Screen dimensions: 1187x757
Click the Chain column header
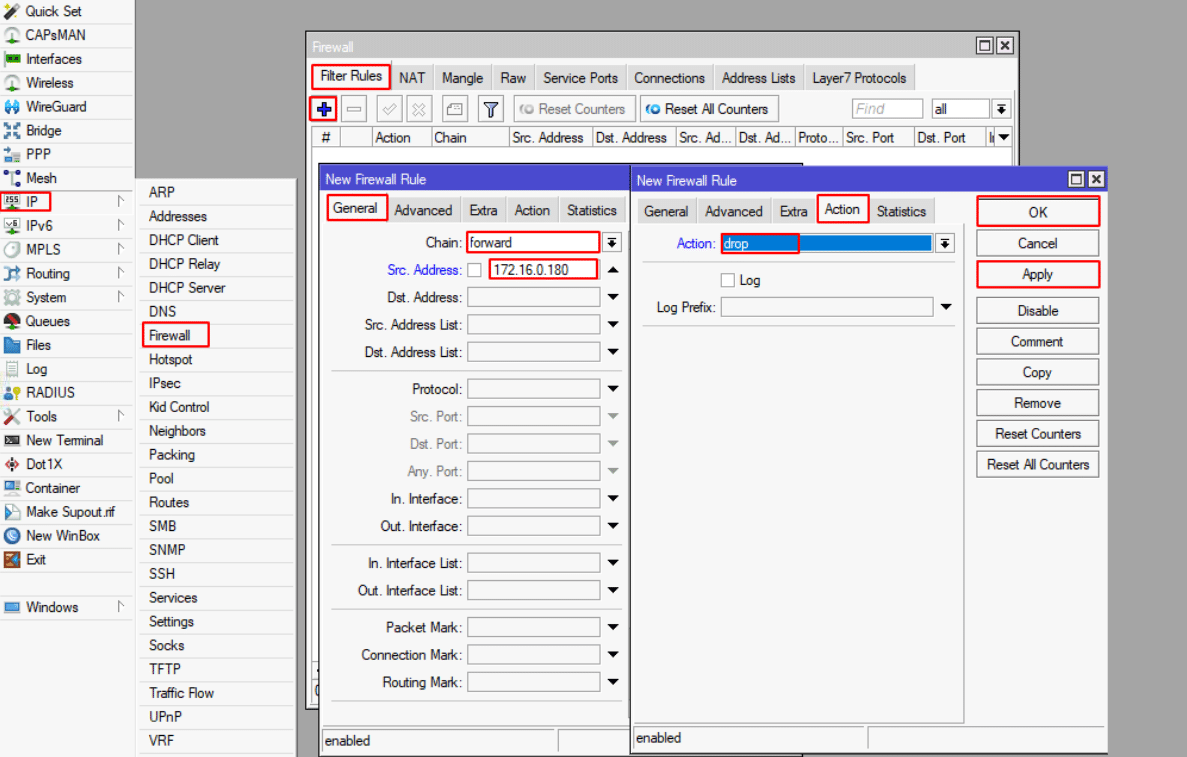(470, 138)
